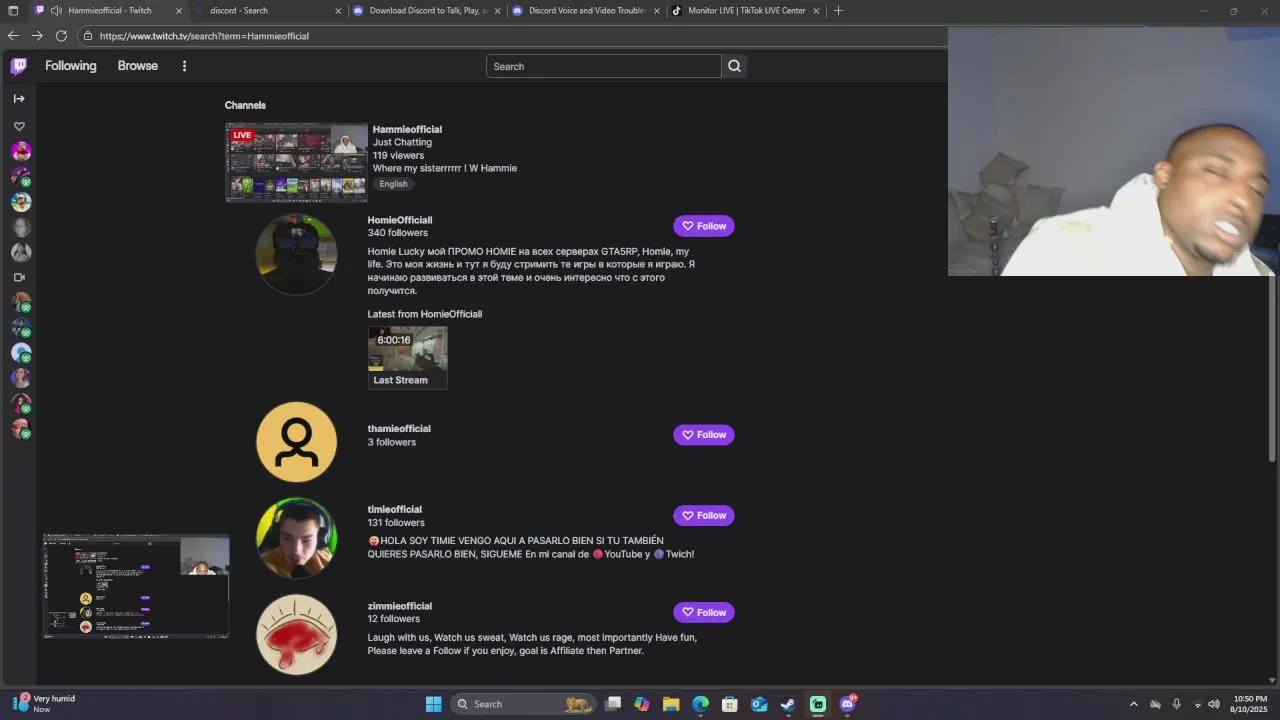Follow the timieofficial channel

(x=704, y=516)
